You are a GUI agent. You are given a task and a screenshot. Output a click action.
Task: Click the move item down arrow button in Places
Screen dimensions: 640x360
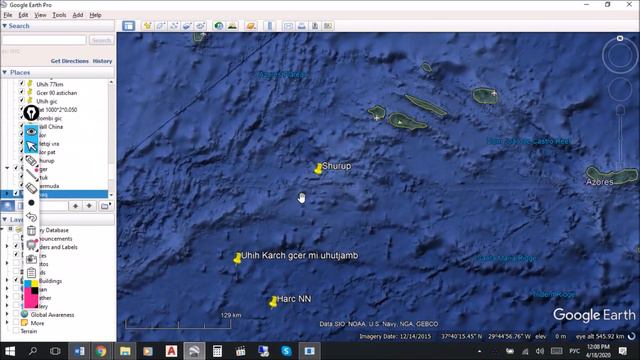pyautogui.click(x=89, y=206)
